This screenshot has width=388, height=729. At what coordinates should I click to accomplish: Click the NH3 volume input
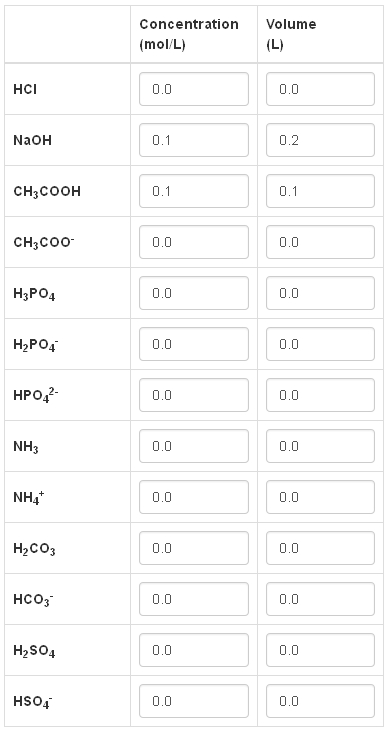[320, 446]
